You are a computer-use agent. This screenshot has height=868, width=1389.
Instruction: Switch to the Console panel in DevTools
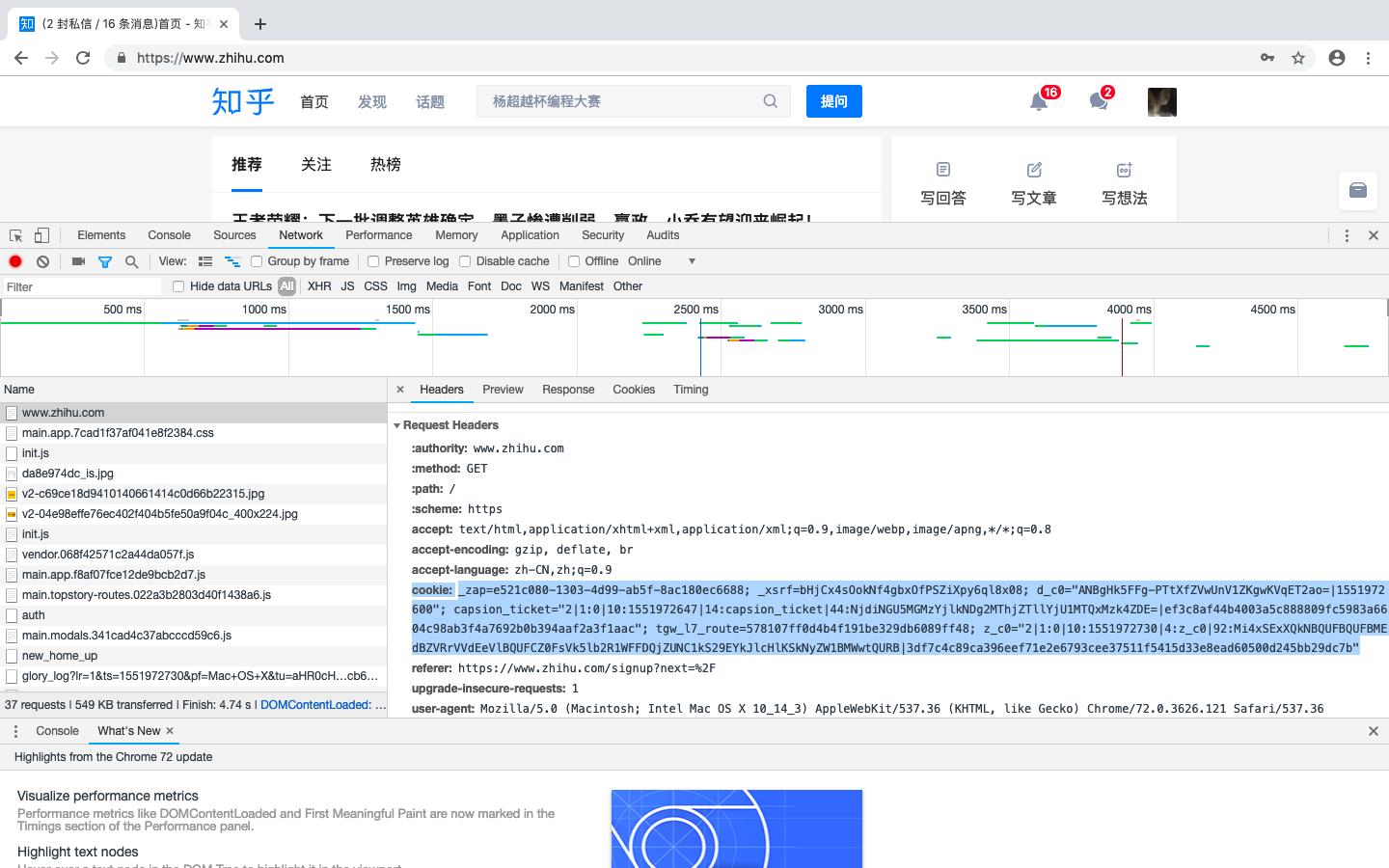pyautogui.click(x=169, y=234)
